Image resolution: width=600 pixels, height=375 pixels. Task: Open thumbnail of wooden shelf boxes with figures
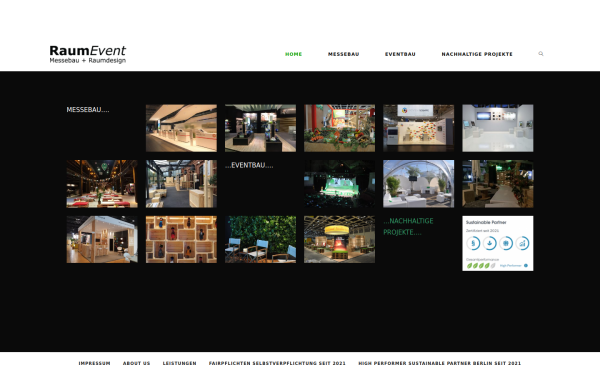[181, 239]
